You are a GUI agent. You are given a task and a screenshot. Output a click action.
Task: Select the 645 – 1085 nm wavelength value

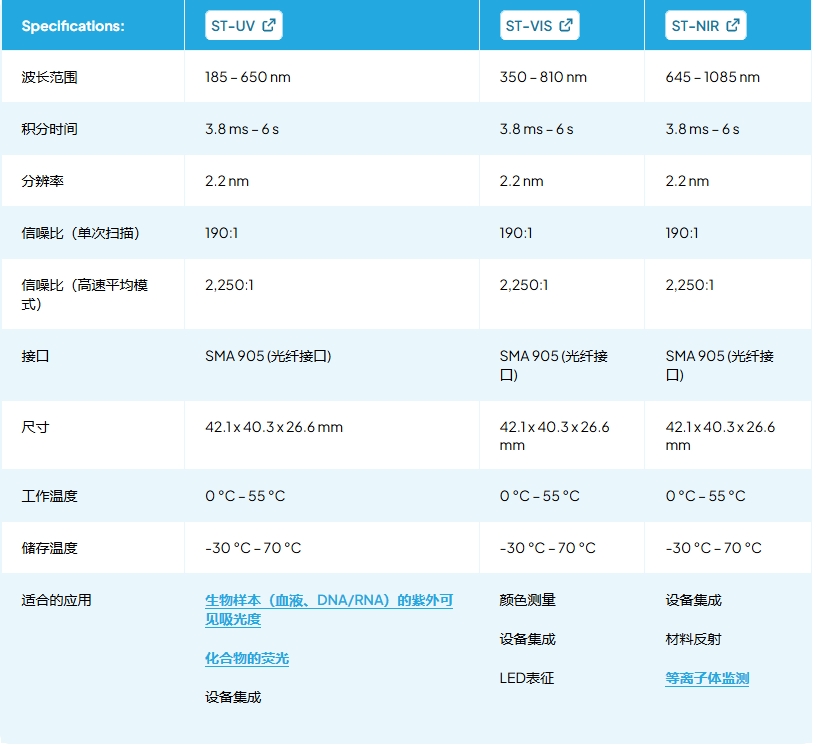712,77
